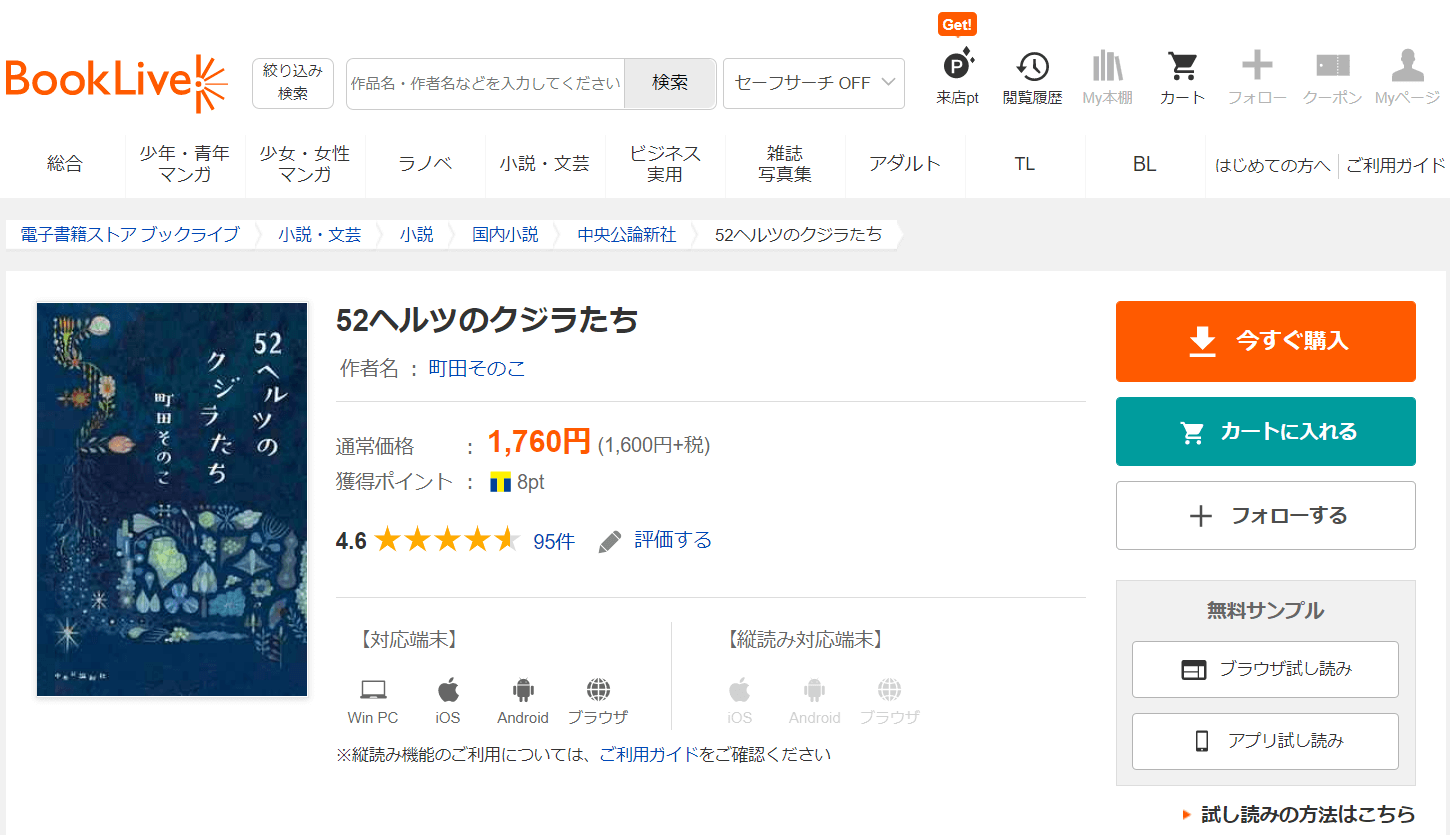This screenshot has height=835, width=1450.
Task: Select the 小説・文芸 category tab
Action: click(545, 164)
